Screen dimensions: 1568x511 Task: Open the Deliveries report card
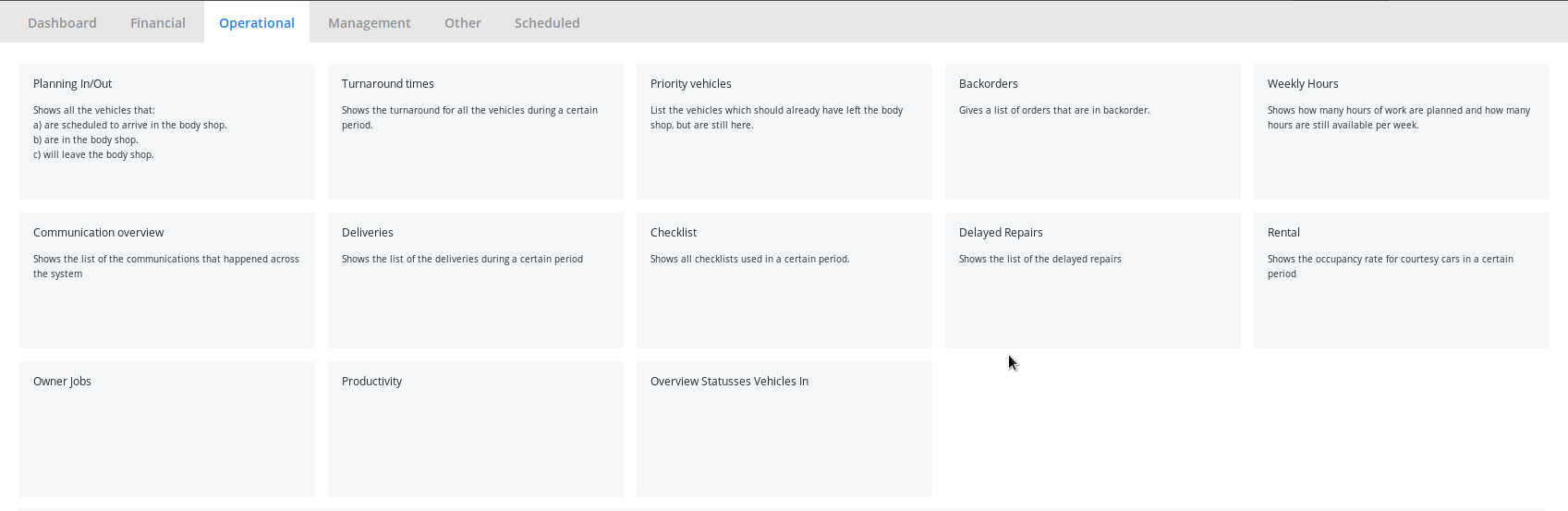click(x=476, y=280)
